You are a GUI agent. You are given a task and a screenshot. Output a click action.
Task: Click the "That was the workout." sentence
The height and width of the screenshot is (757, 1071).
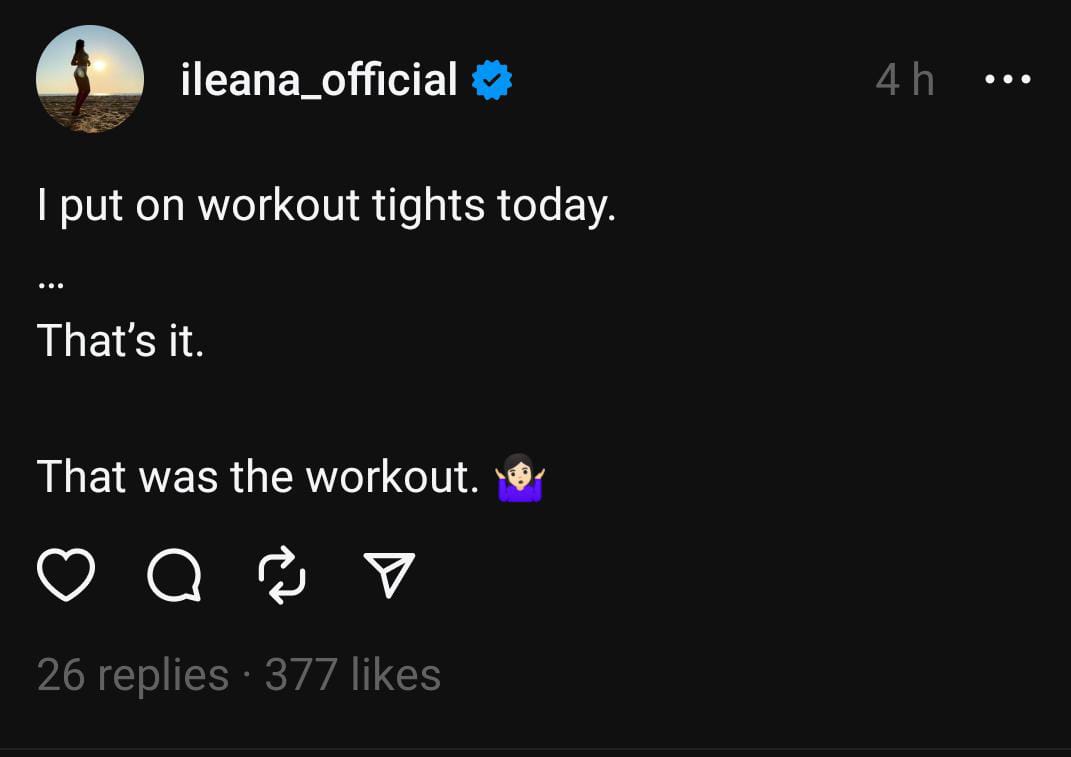point(258,477)
